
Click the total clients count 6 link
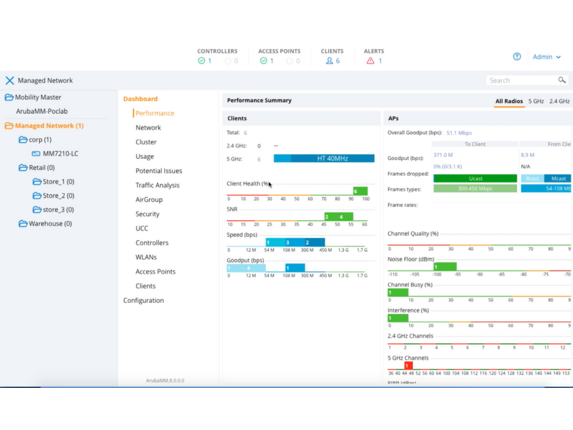pyautogui.click(x=246, y=133)
